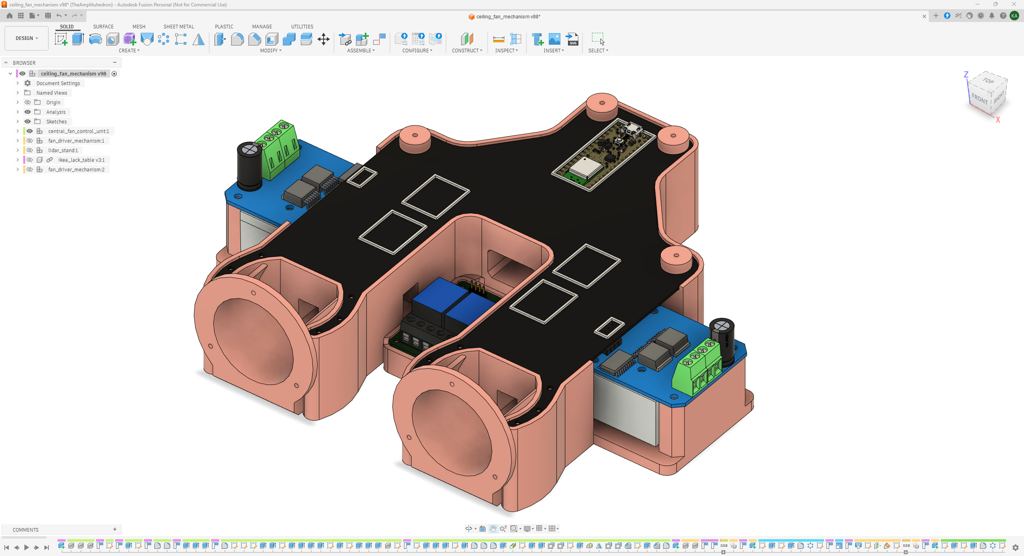Image resolution: width=1024 pixels, height=556 pixels.
Task: Open the Design workspace dropdown
Action: coord(27,39)
